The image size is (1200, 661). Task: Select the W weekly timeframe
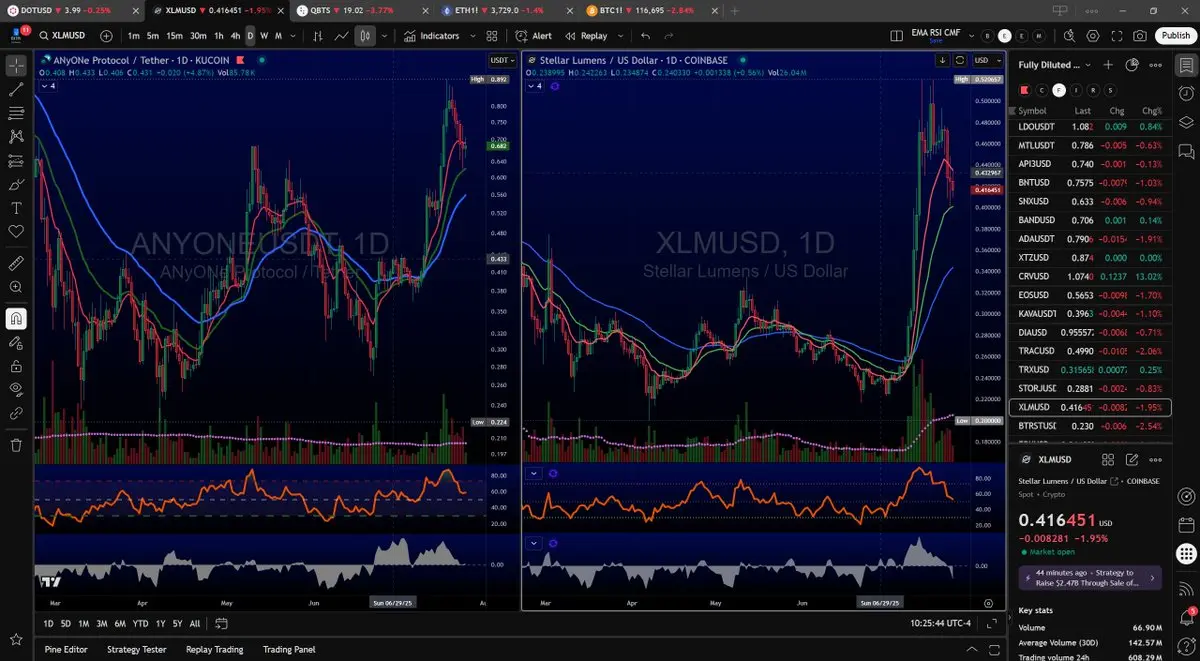[x=264, y=35]
